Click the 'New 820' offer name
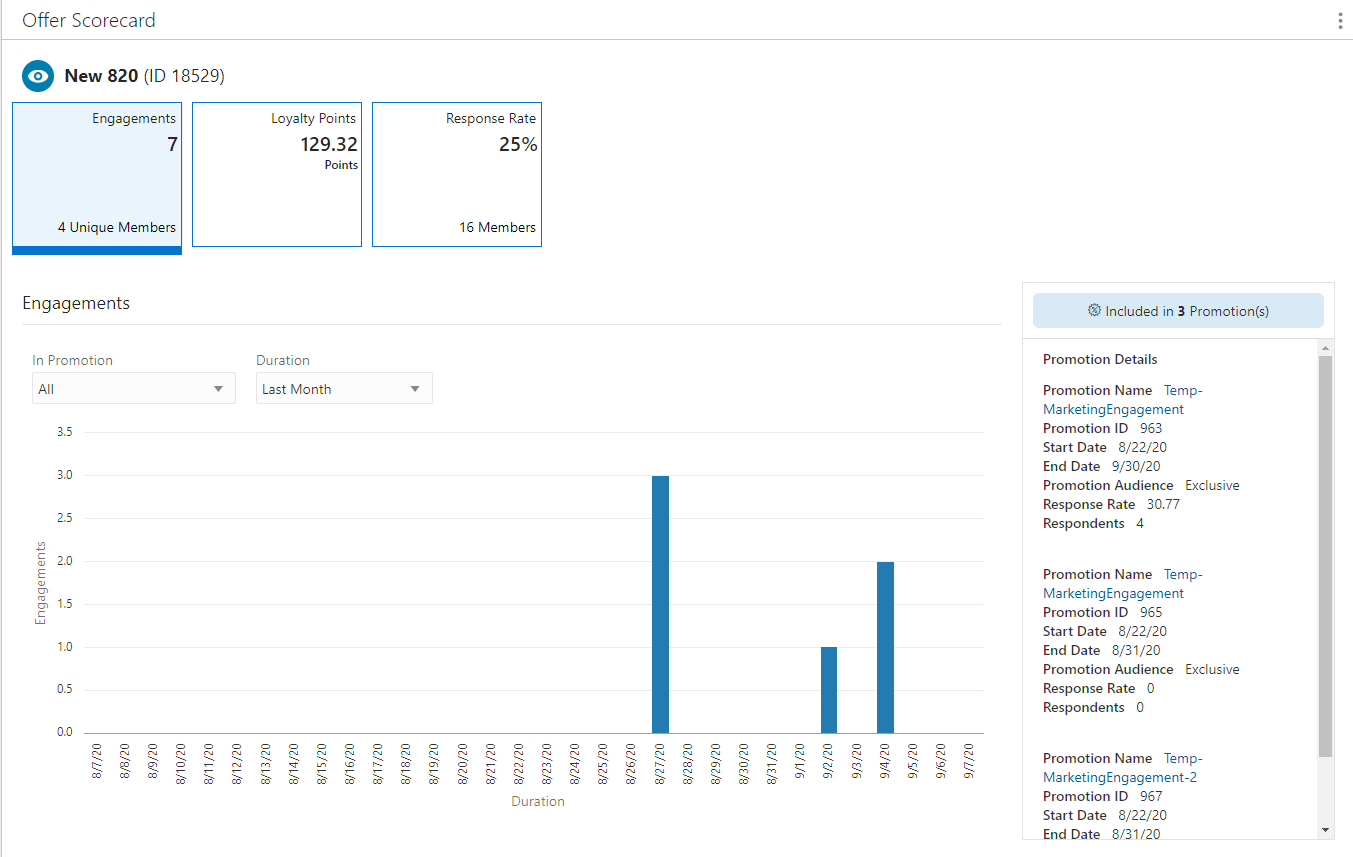Viewport: 1353px width, 857px height. (101, 76)
